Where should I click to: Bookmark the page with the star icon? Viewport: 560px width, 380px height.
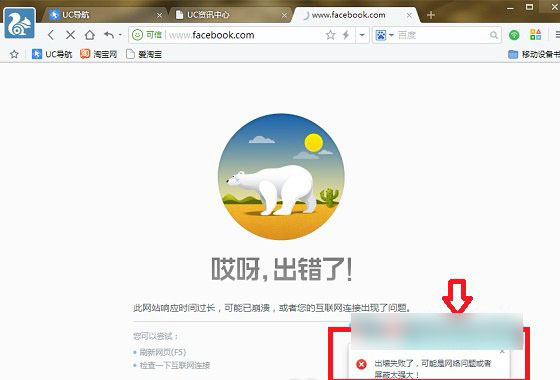330,35
